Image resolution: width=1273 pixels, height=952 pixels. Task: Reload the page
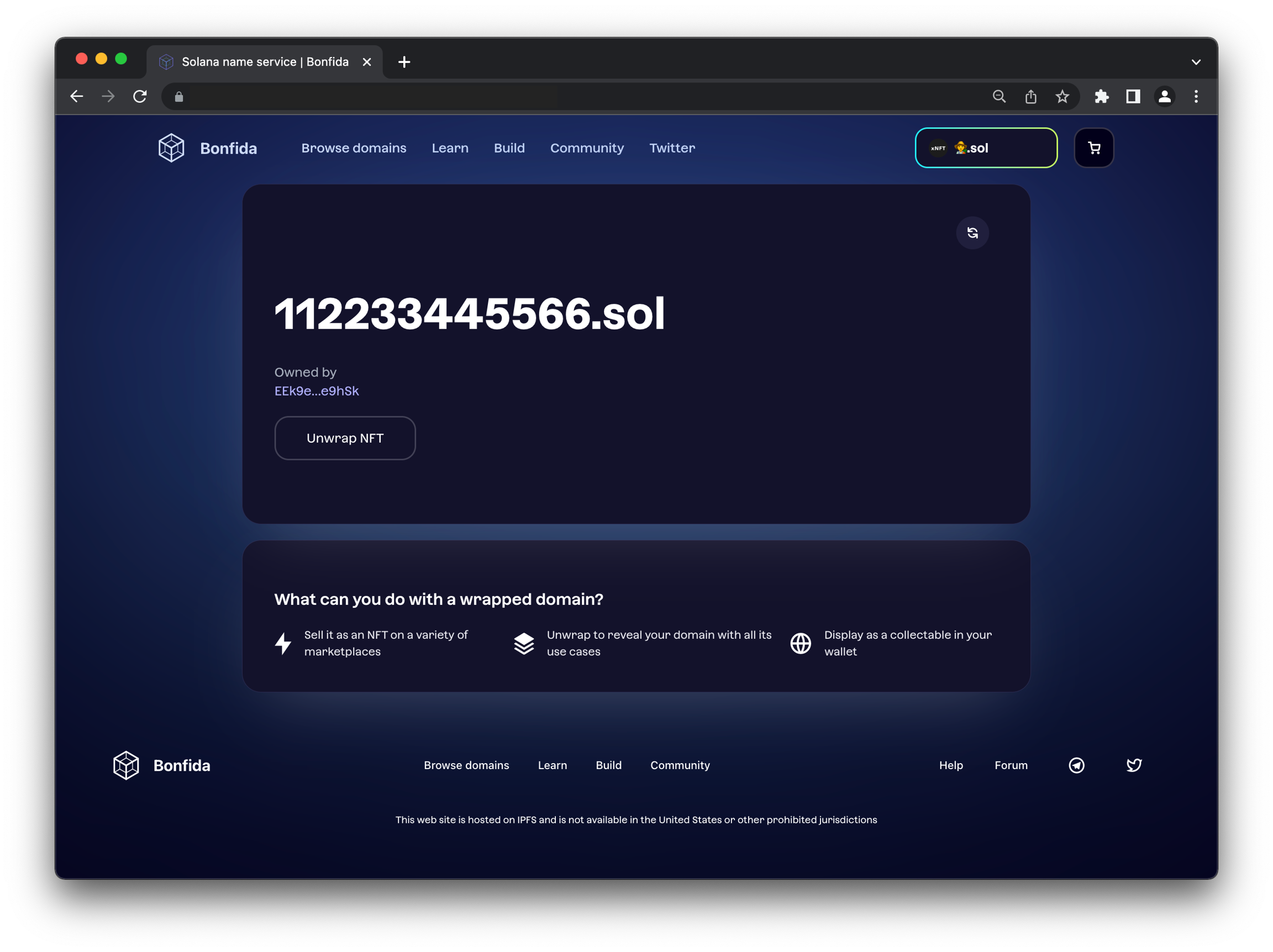tap(140, 97)
